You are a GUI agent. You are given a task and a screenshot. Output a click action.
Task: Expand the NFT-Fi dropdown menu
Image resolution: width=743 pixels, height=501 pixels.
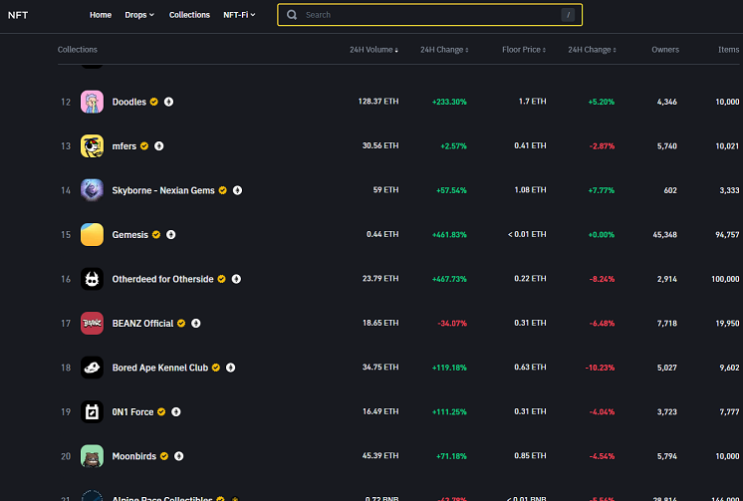(x=239, y=15)
